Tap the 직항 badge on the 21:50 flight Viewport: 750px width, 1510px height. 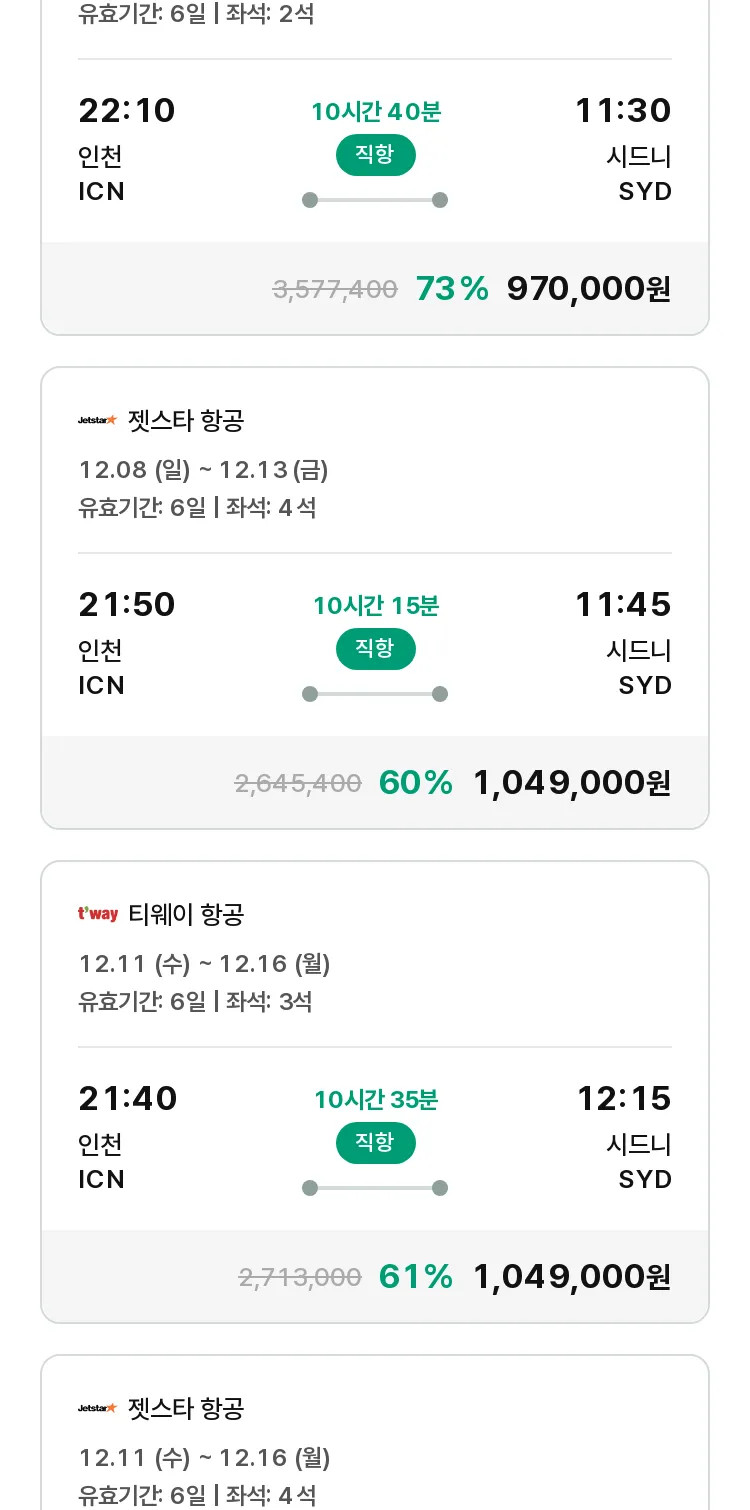click(375, 648)
